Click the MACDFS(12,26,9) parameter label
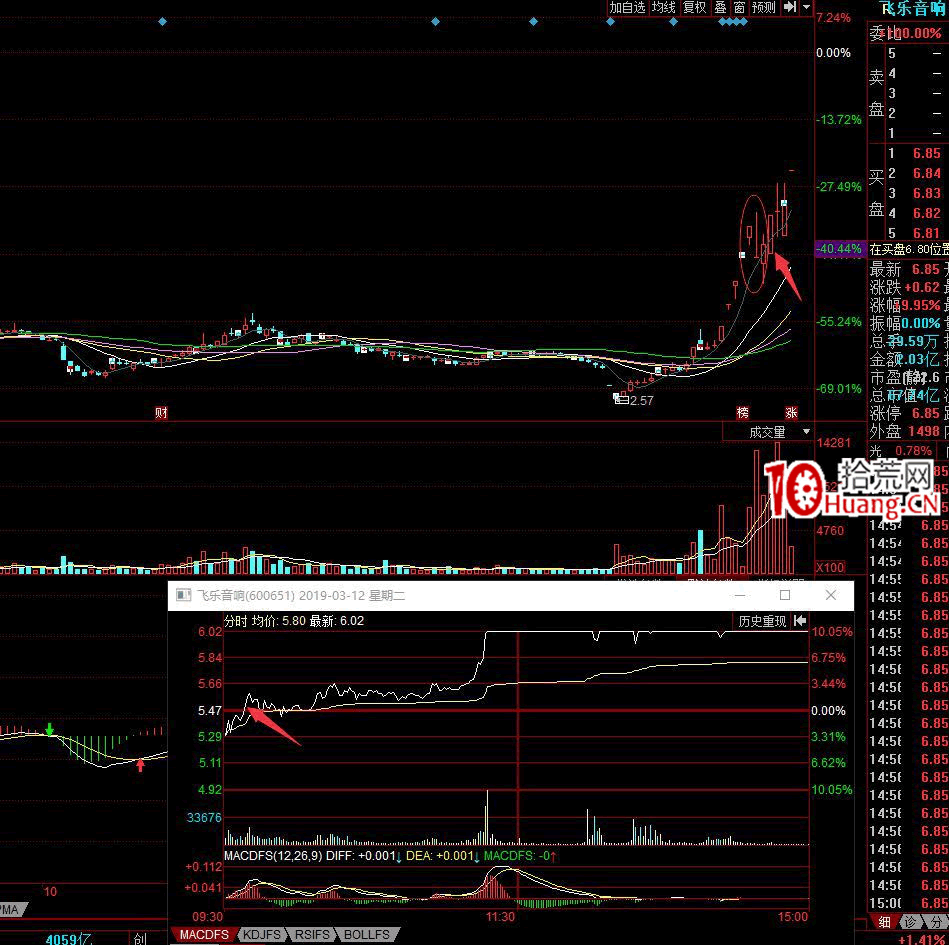949x945 pixels. pos(273,856)
